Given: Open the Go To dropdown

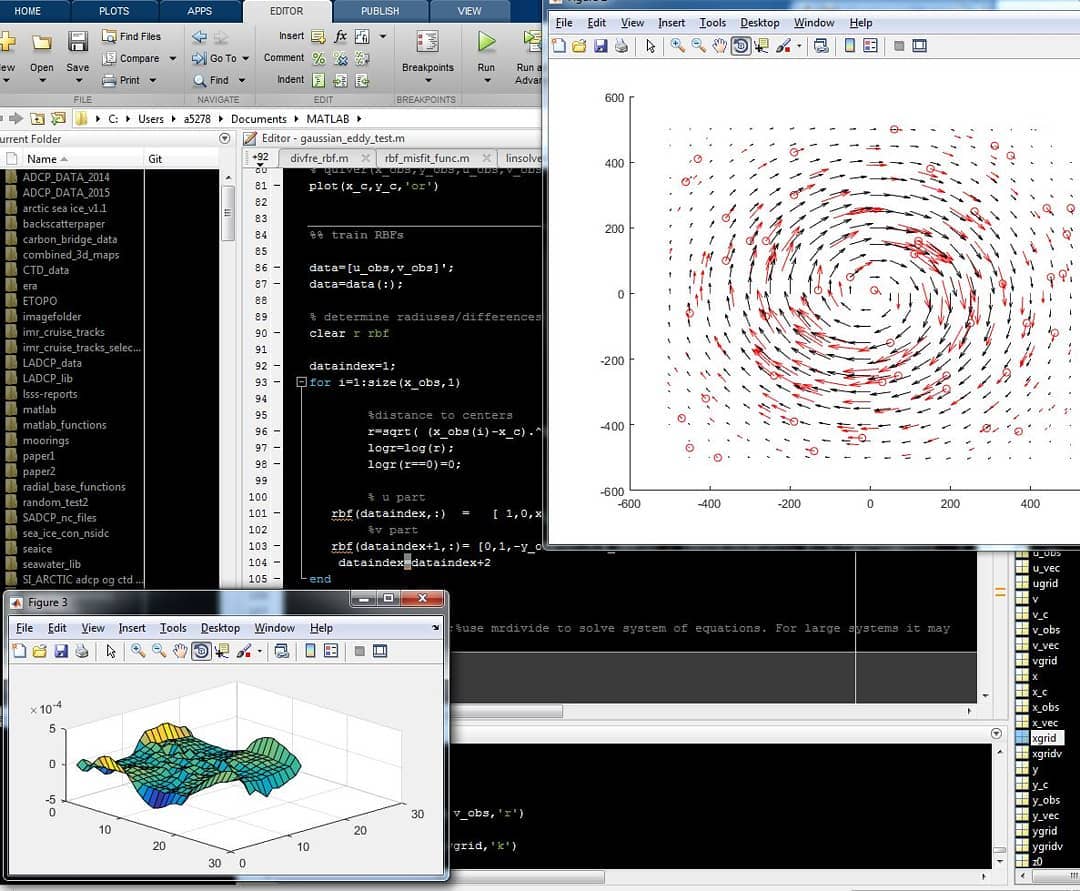Looking at the screenshot, I should pos(246,59).
